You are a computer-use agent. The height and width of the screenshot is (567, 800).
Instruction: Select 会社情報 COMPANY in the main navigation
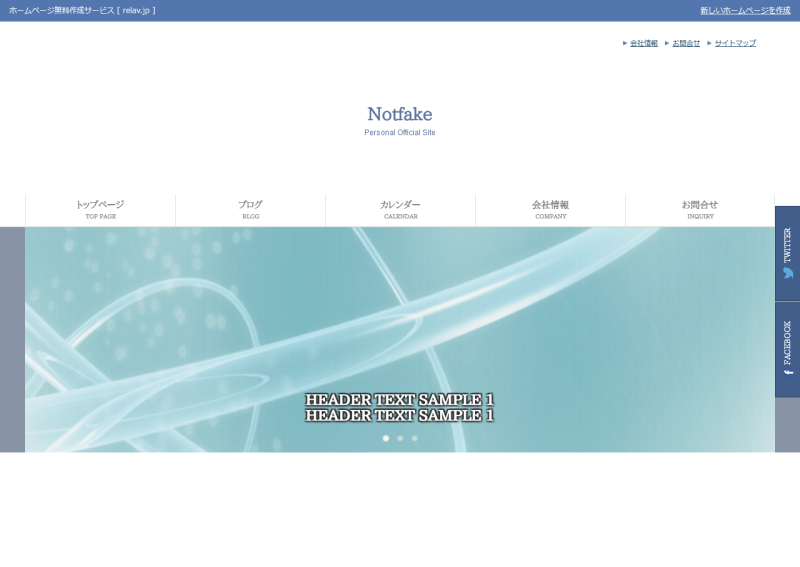point(550,209)
